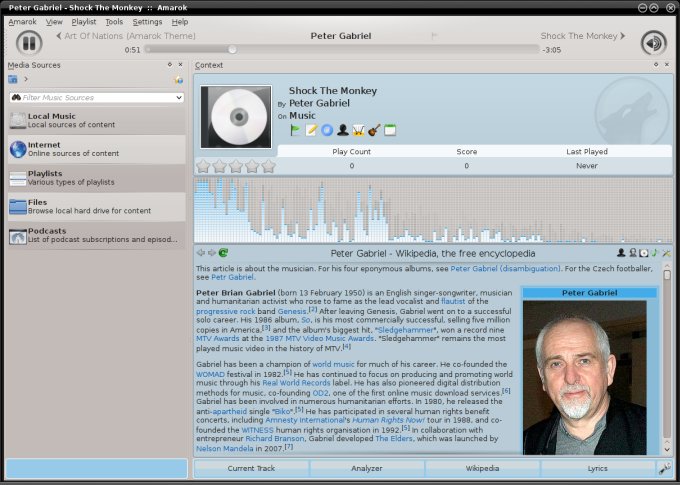The width and height of the screenshot is (680, 485).
Task: Click the playback position slider handle
Action: (232, 49)
